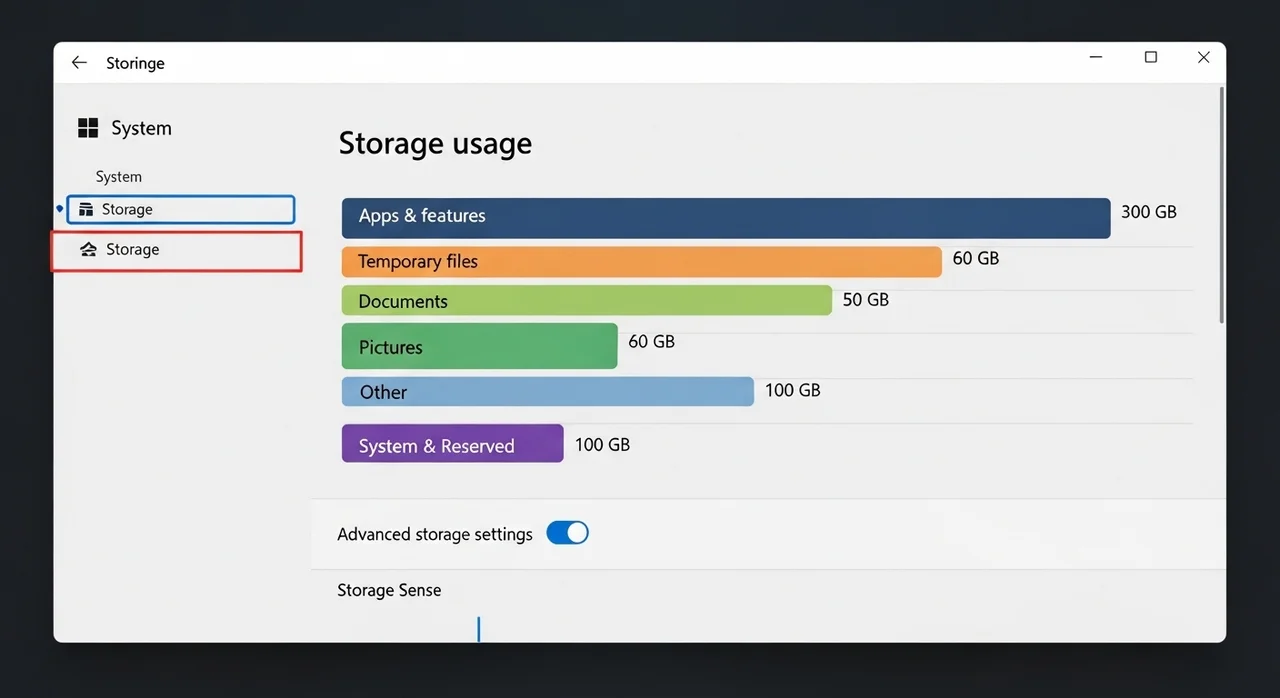Click the Windows logo System icon
1280x698 pixels.
tap(88, 128)
